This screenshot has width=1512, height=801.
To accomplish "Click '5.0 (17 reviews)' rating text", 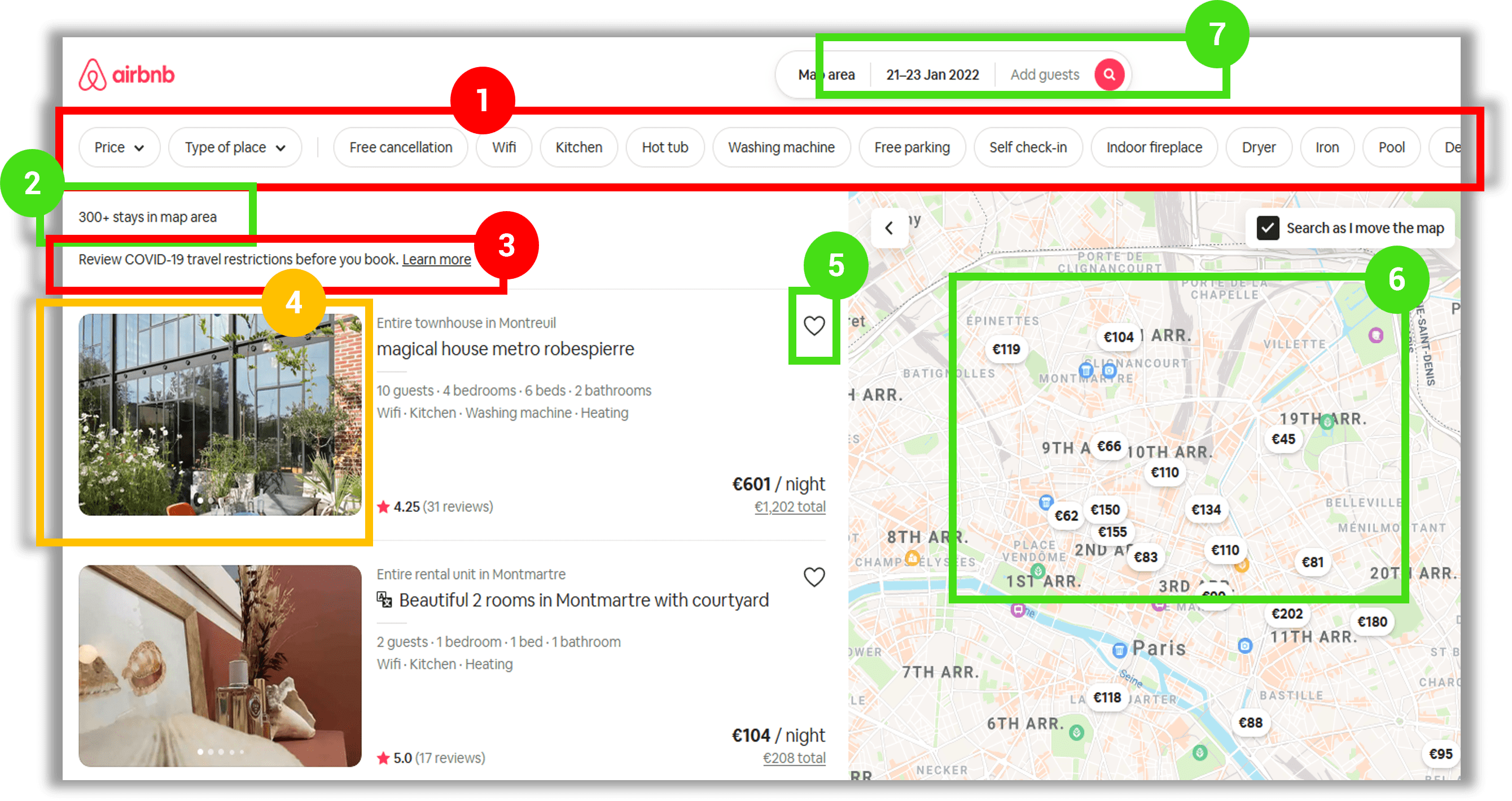I will coord(439,758).
